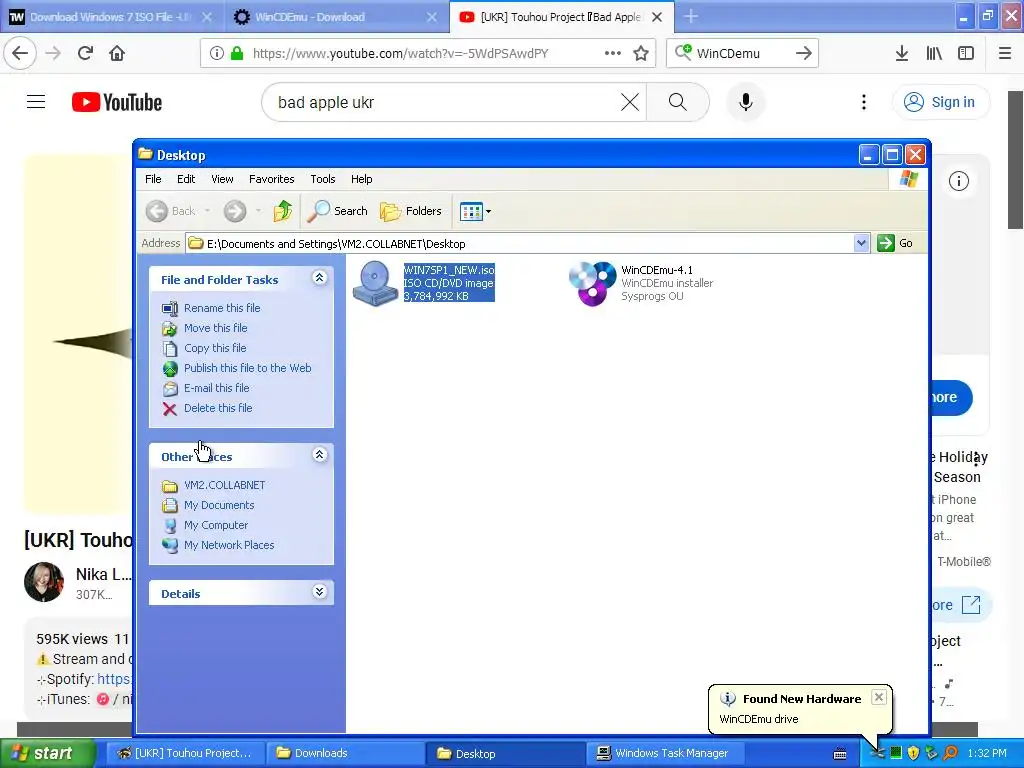This screenshot has height=768, width=1024.
Task: Expand the Details panel
Action: point(319,592)
